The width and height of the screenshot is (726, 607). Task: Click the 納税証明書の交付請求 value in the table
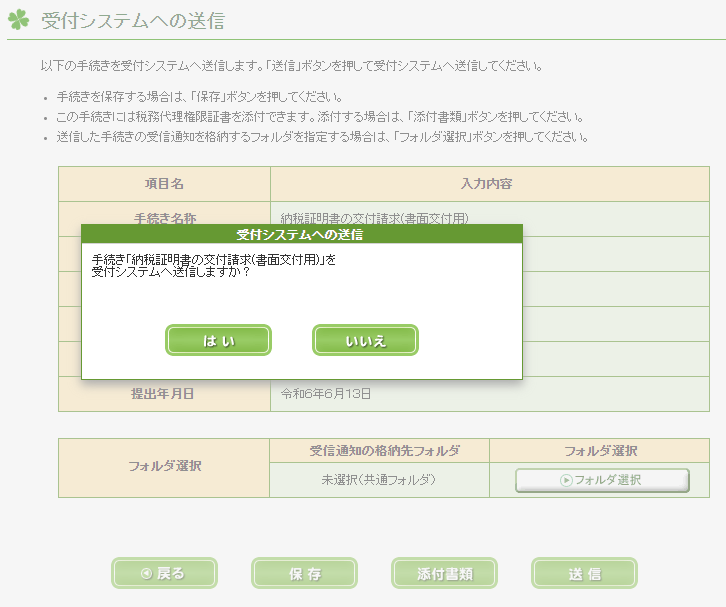pyautogui.click(x=376, y=217)
